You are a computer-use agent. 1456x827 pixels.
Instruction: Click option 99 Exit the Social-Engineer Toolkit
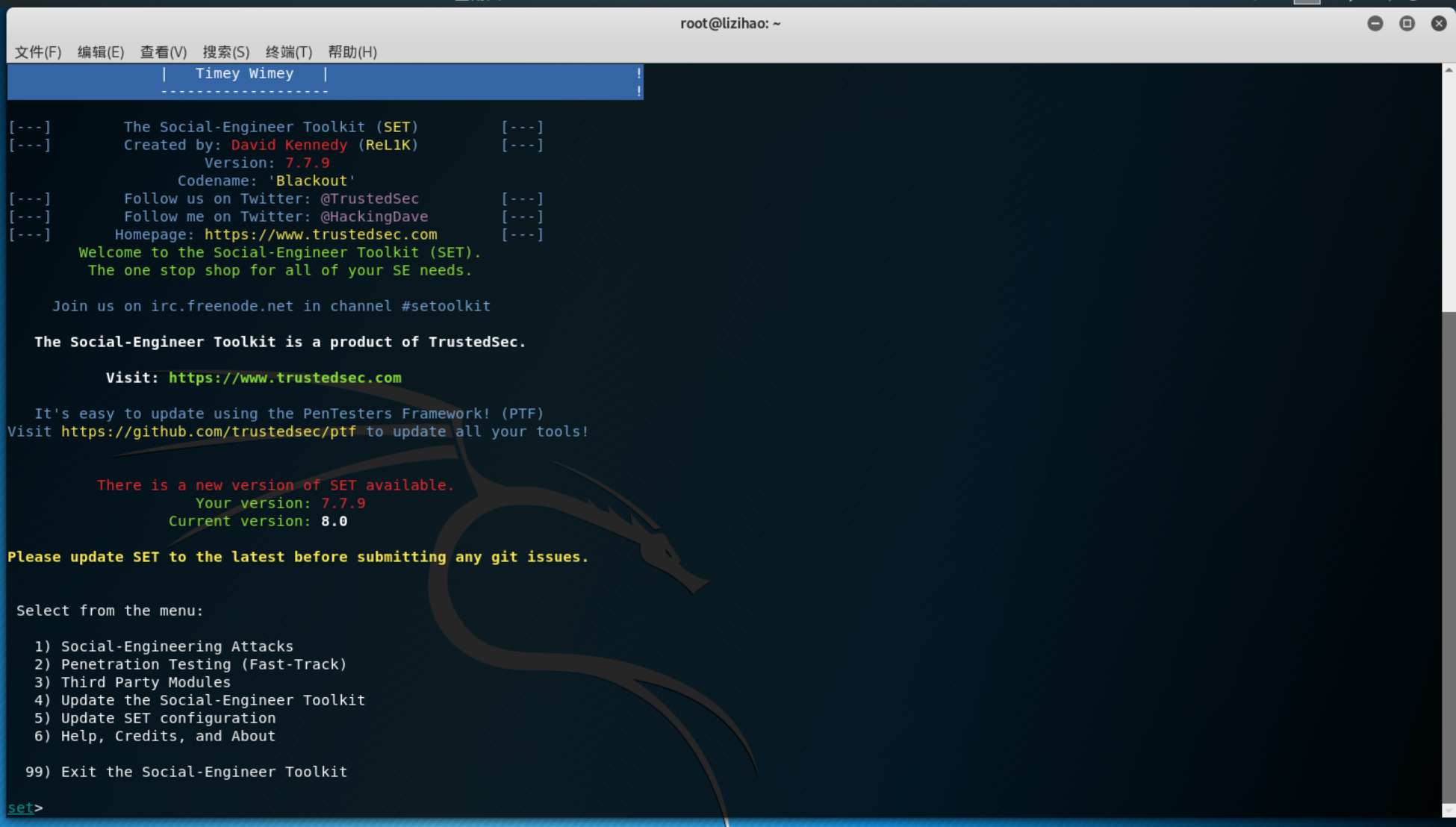187,772
